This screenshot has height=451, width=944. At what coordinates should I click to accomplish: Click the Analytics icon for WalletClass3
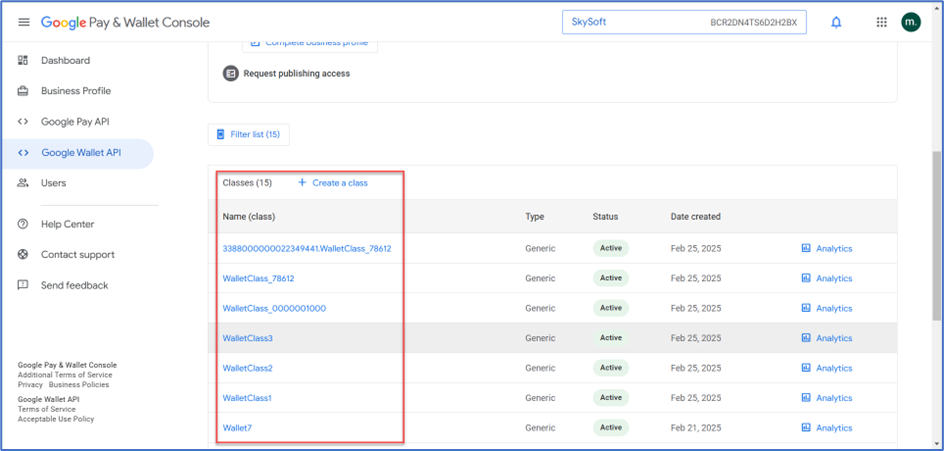coord(806,338)
